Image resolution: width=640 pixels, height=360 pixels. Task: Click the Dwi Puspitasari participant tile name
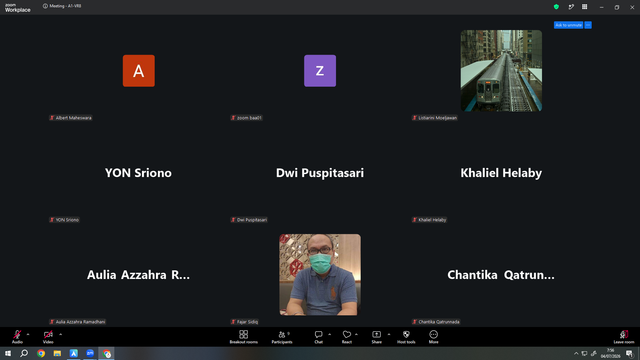[320, 173]
